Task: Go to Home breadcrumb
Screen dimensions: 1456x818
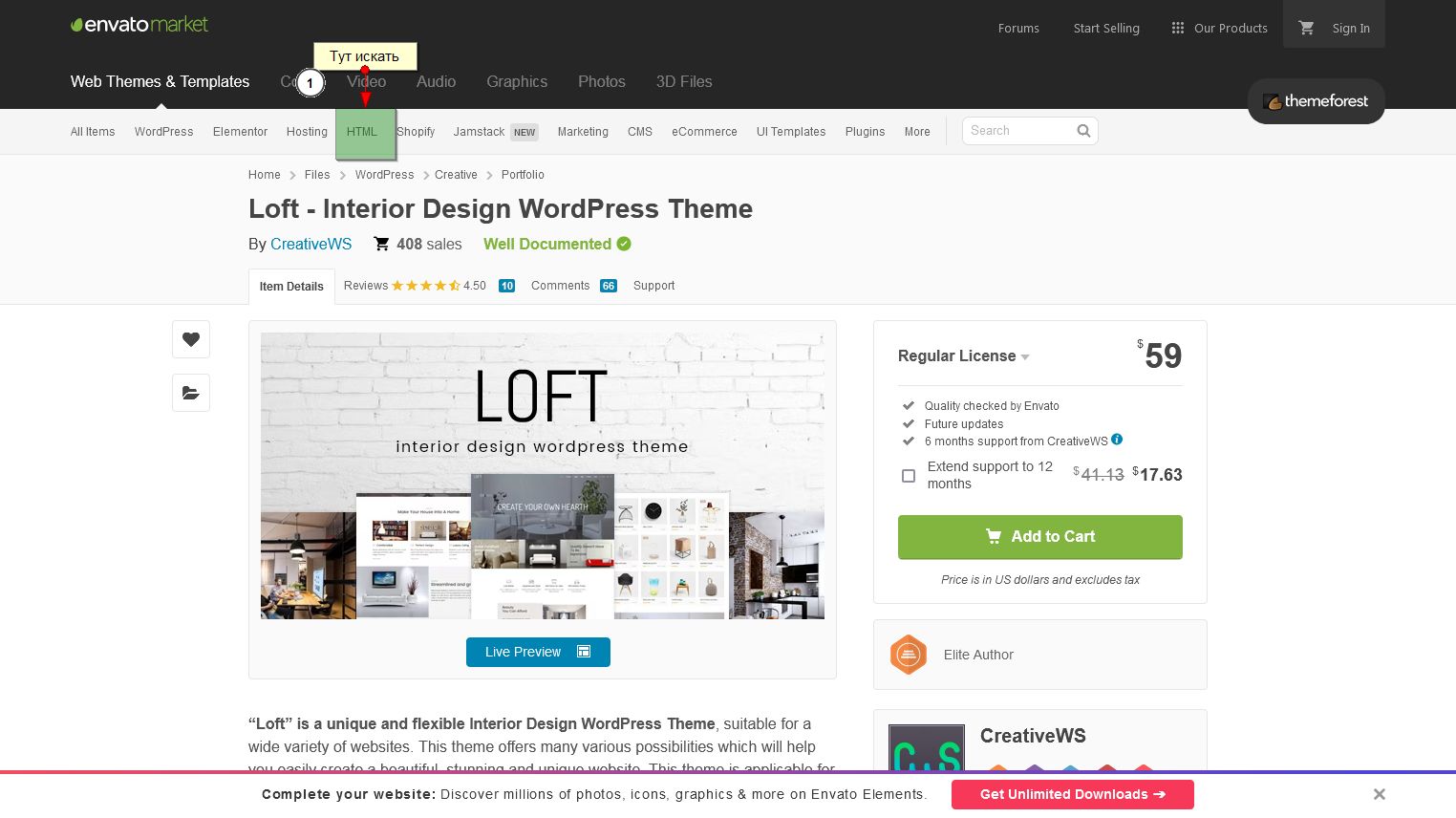Action: click(x=265, y=175)
